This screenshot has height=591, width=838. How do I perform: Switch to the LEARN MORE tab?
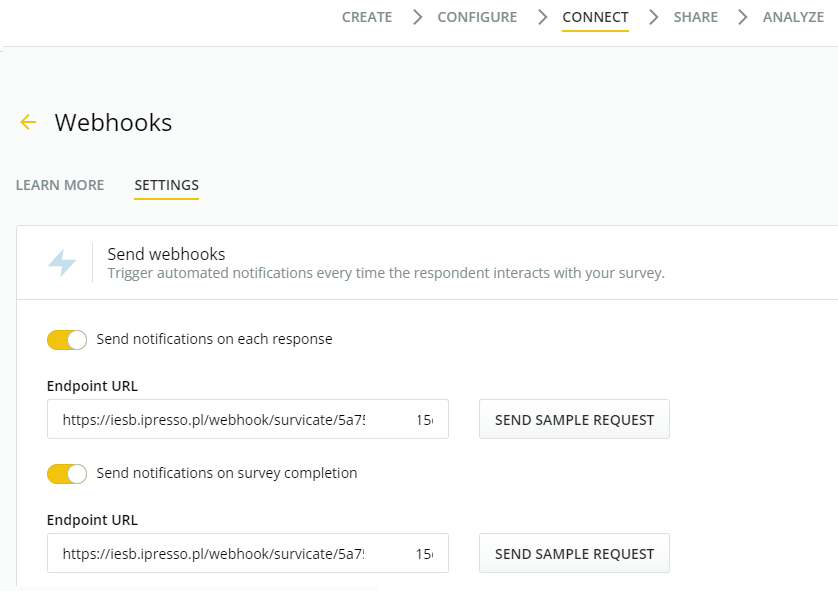point(60,185)
